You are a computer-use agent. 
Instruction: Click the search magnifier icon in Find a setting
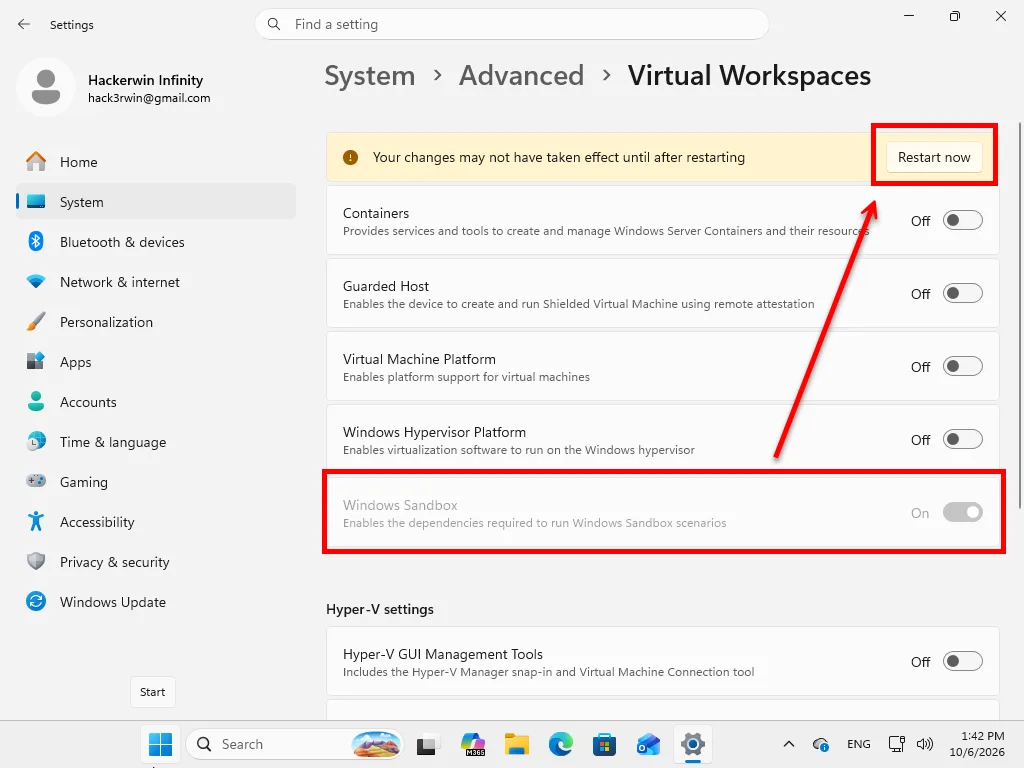click(274, 24)
